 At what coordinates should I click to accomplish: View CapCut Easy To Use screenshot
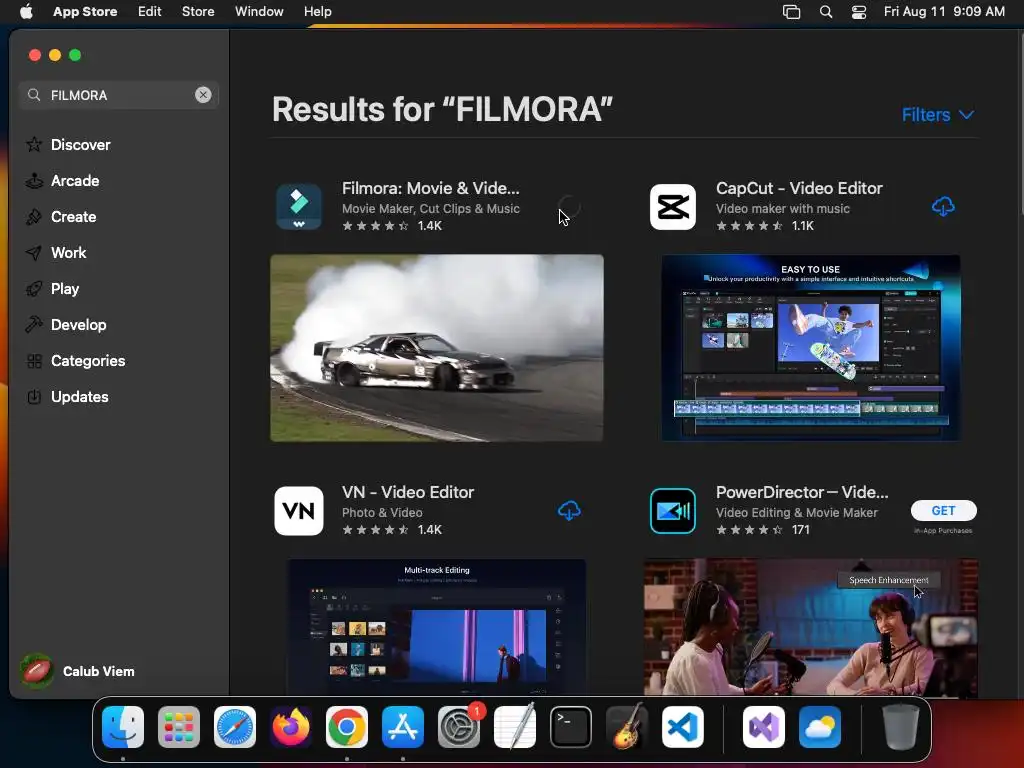[810, 347]
